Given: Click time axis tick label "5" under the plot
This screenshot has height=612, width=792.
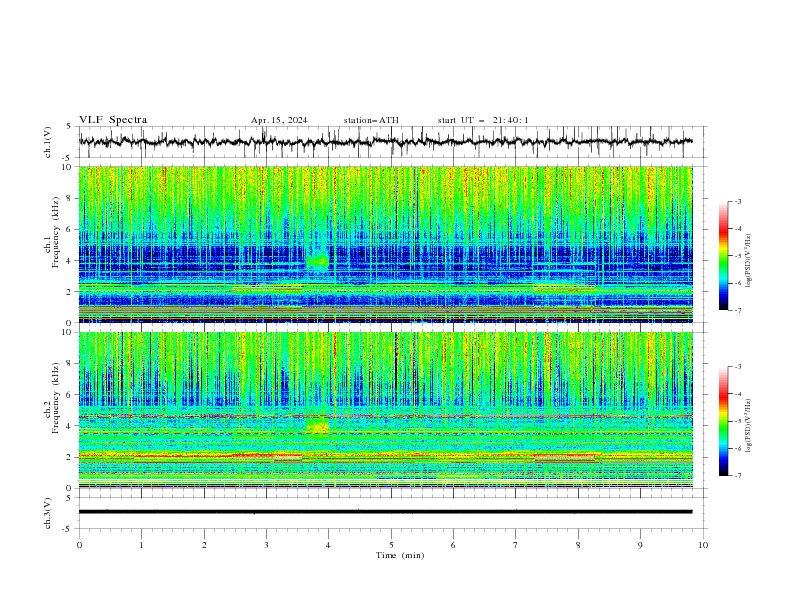Looking at the screenshot, I should 391,545.
